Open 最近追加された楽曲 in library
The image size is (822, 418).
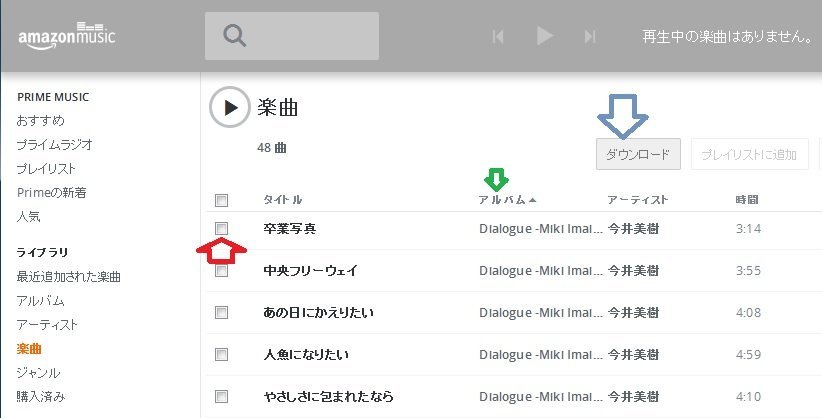tap(69, 276)
